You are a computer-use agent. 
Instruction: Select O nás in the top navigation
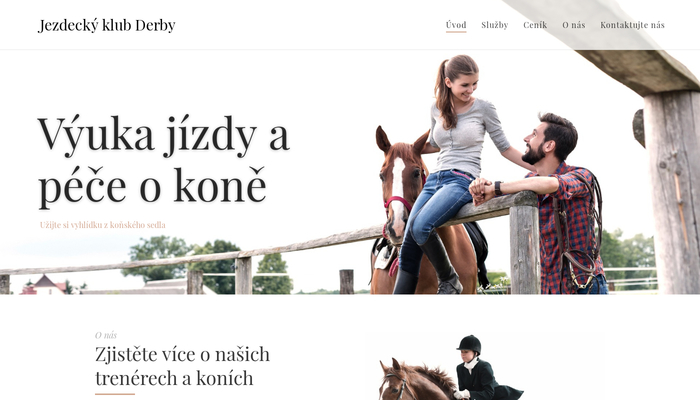pos(573,25)
